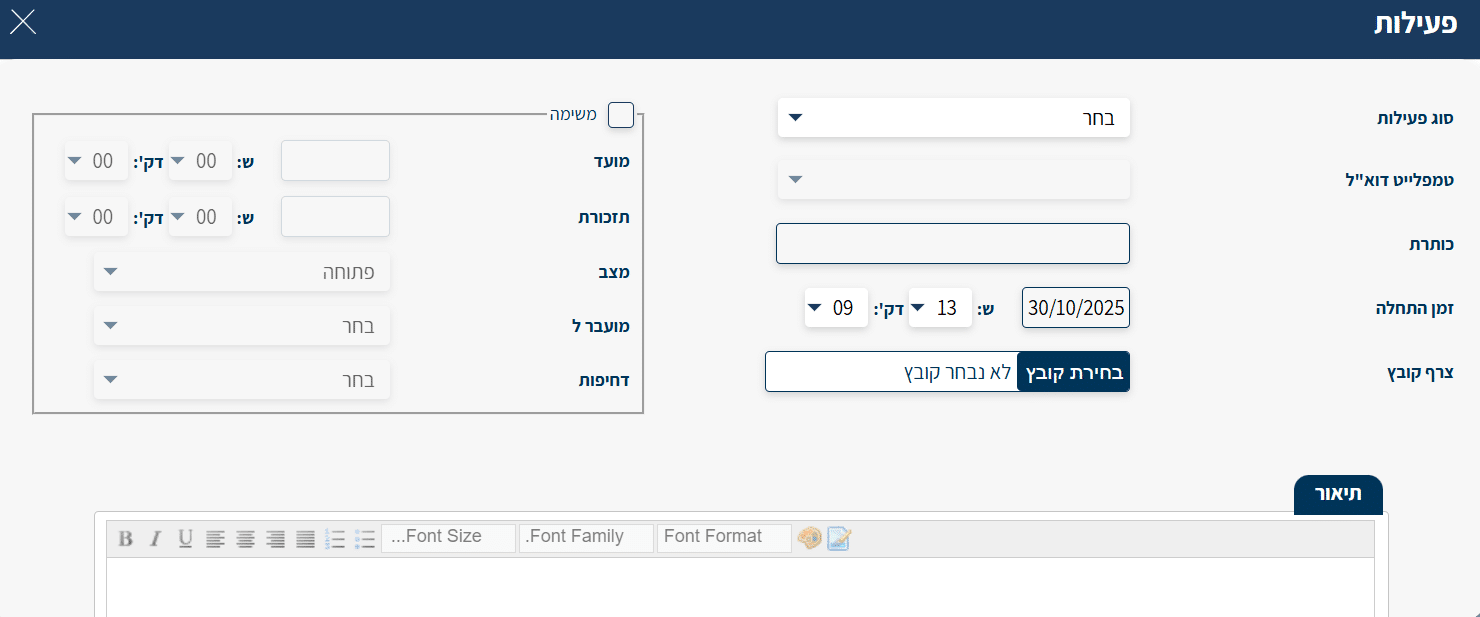
Task: Open the color palette icon
Action: [x=809, y=539]
